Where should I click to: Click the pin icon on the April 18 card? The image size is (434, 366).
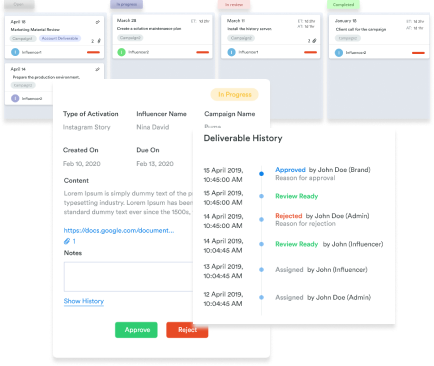(98, 22)
